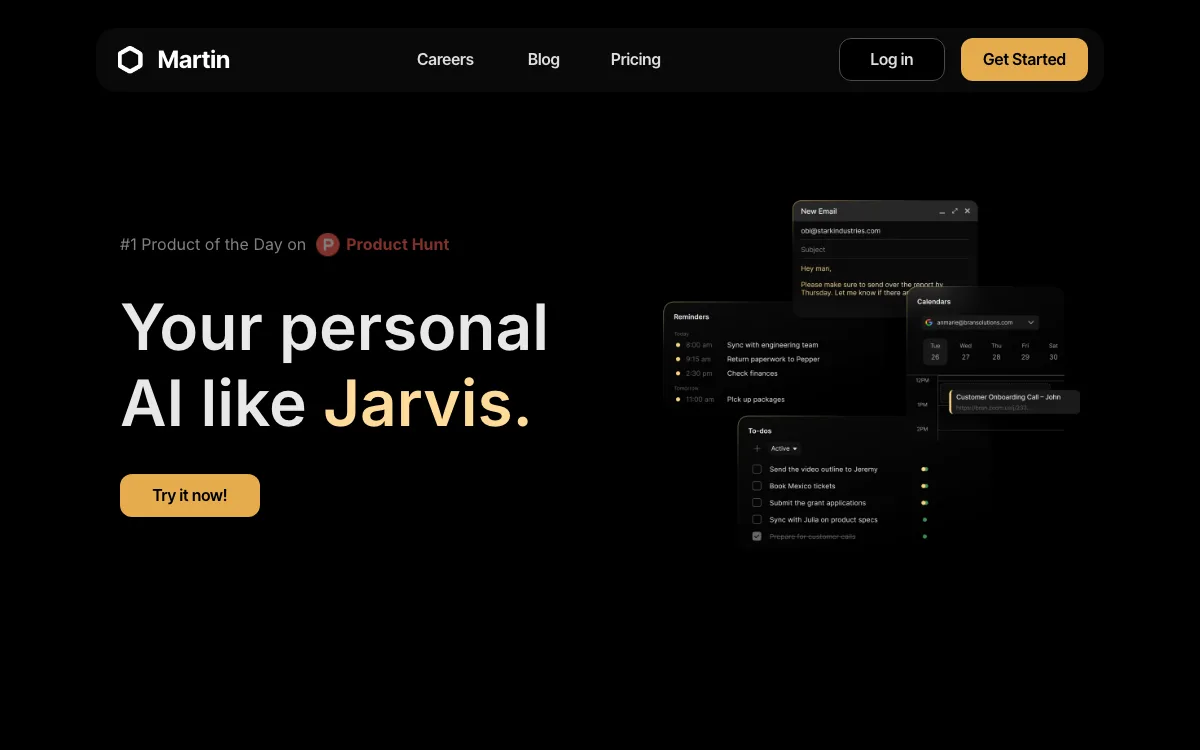Tick 'Submit the grant applications' checkbox

(757, 503)
